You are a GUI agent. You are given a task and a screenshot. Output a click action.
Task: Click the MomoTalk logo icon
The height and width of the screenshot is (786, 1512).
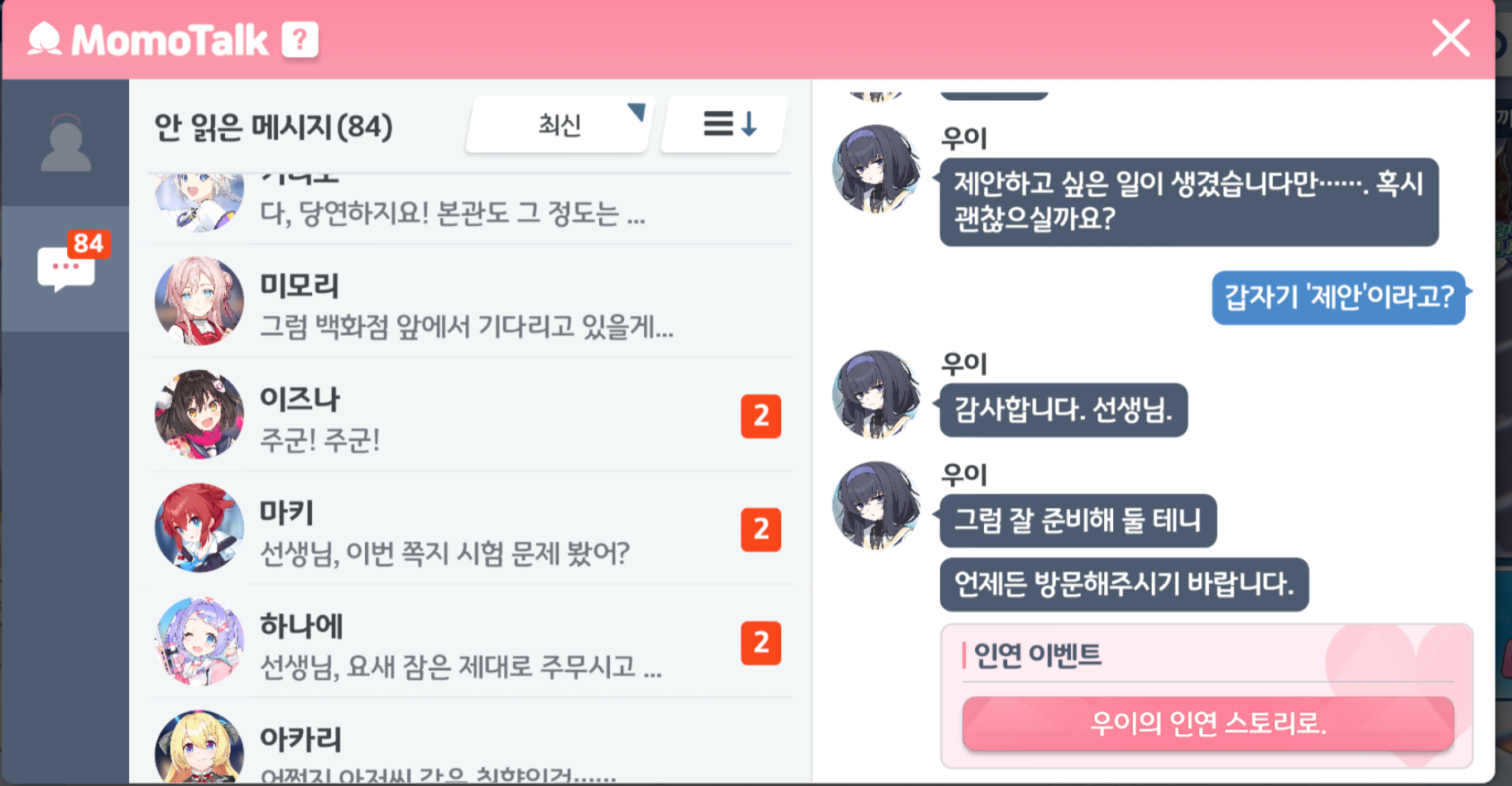[x=45, y=39]
